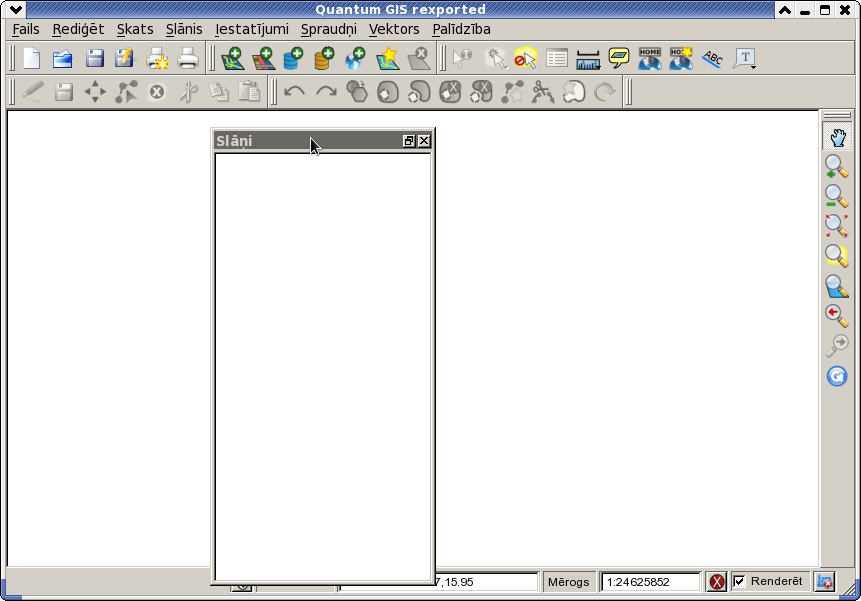Click the Add Part icon
This screenshot has height=601, width=861.
pos(419,92)
